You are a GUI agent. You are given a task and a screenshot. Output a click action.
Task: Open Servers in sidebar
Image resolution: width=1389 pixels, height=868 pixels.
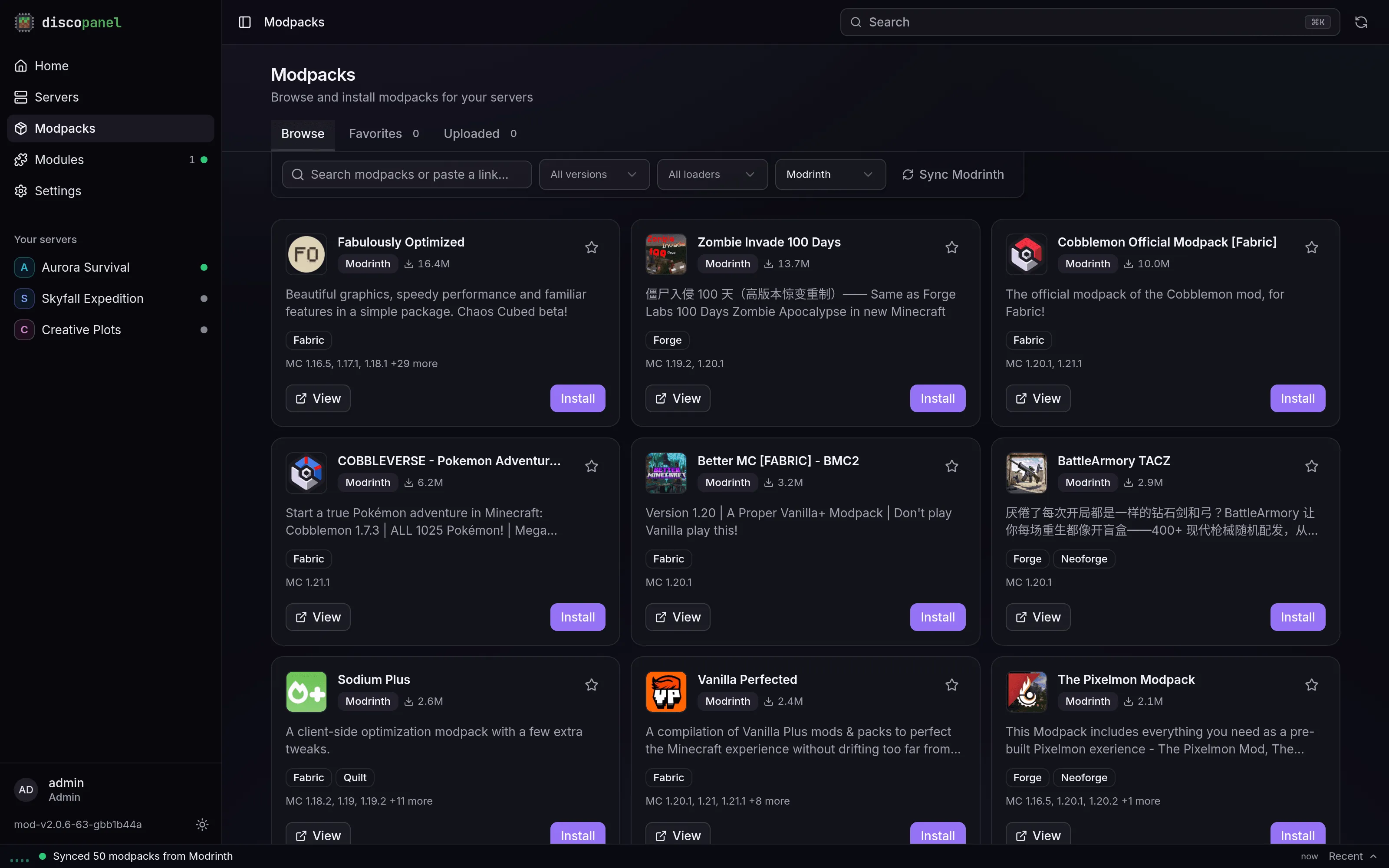click(x=110, y=97)
